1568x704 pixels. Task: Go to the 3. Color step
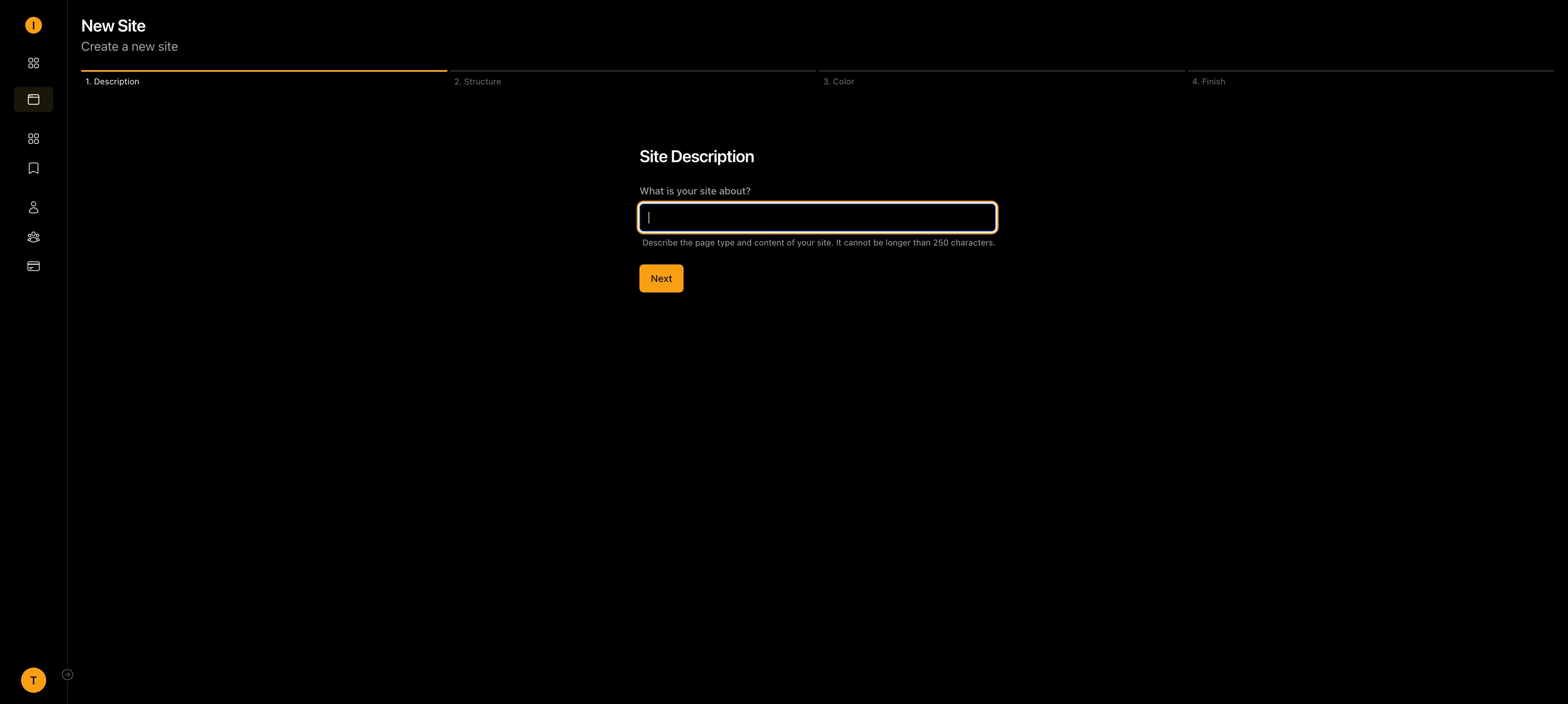(838, 82)
